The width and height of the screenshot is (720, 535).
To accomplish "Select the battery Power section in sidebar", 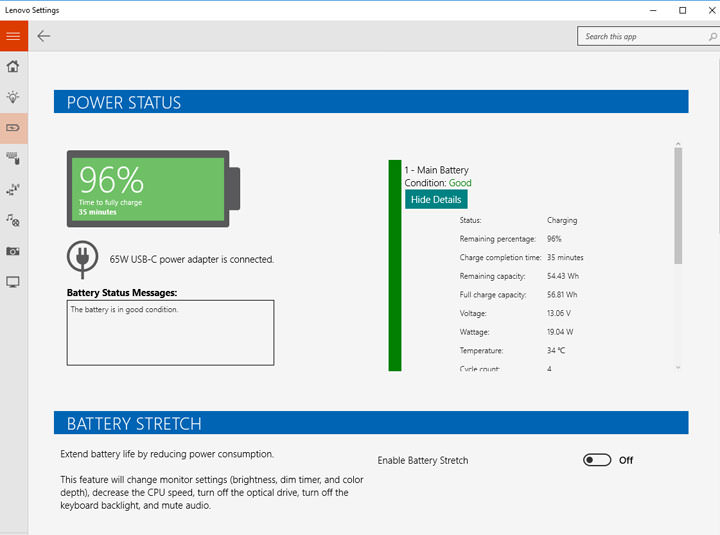I will coord(13,128).
